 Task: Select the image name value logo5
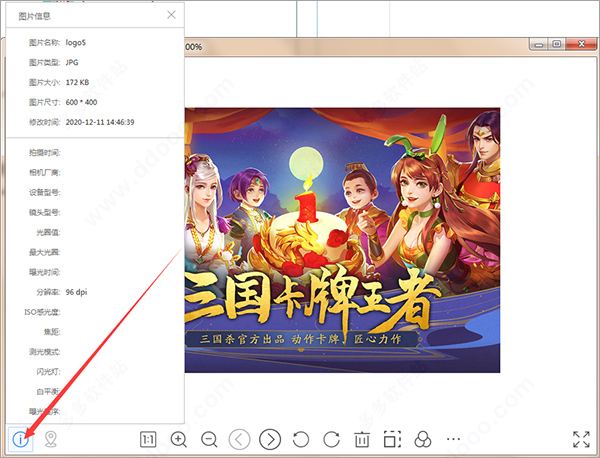click(x=76, y=42)
